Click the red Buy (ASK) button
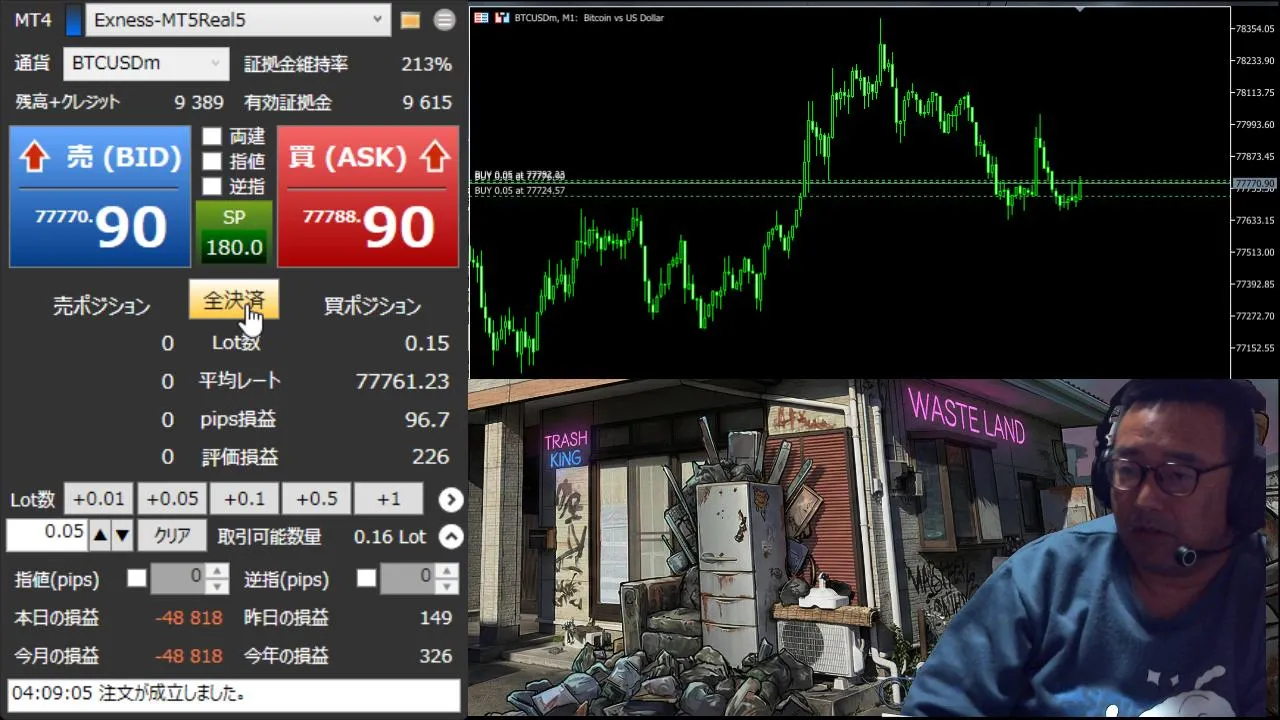The width and height of the screenshot is (1280, 720). click(x=368, y=196)
